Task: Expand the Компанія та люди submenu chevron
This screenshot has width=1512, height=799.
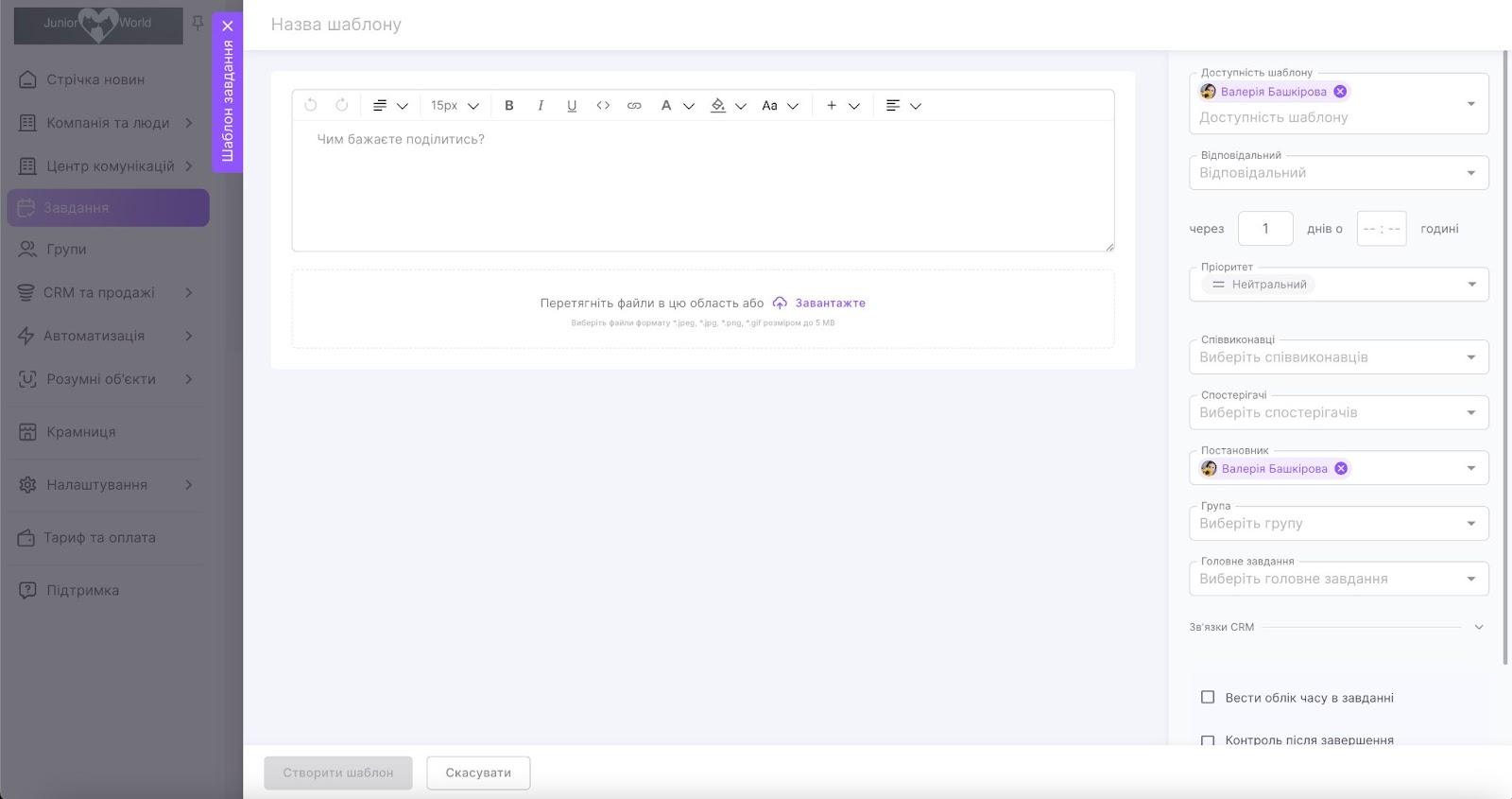Action: tap(189, 123)
